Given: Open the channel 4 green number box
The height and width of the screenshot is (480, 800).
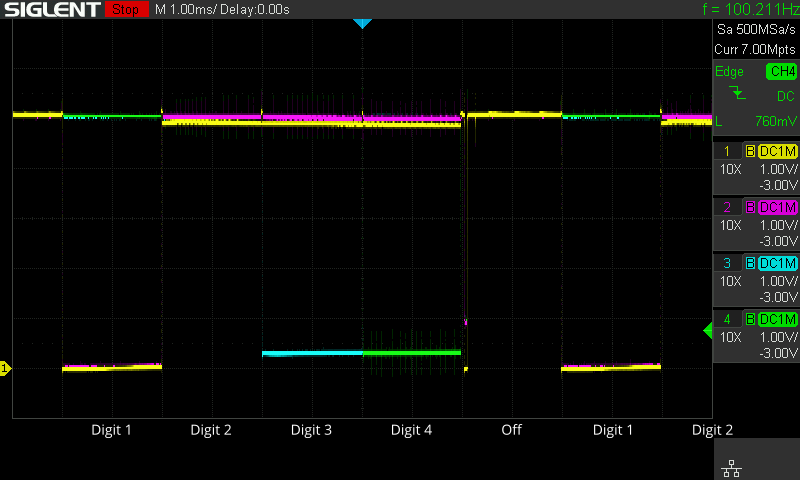Looking at the screenshot, I should coord(727,319).
